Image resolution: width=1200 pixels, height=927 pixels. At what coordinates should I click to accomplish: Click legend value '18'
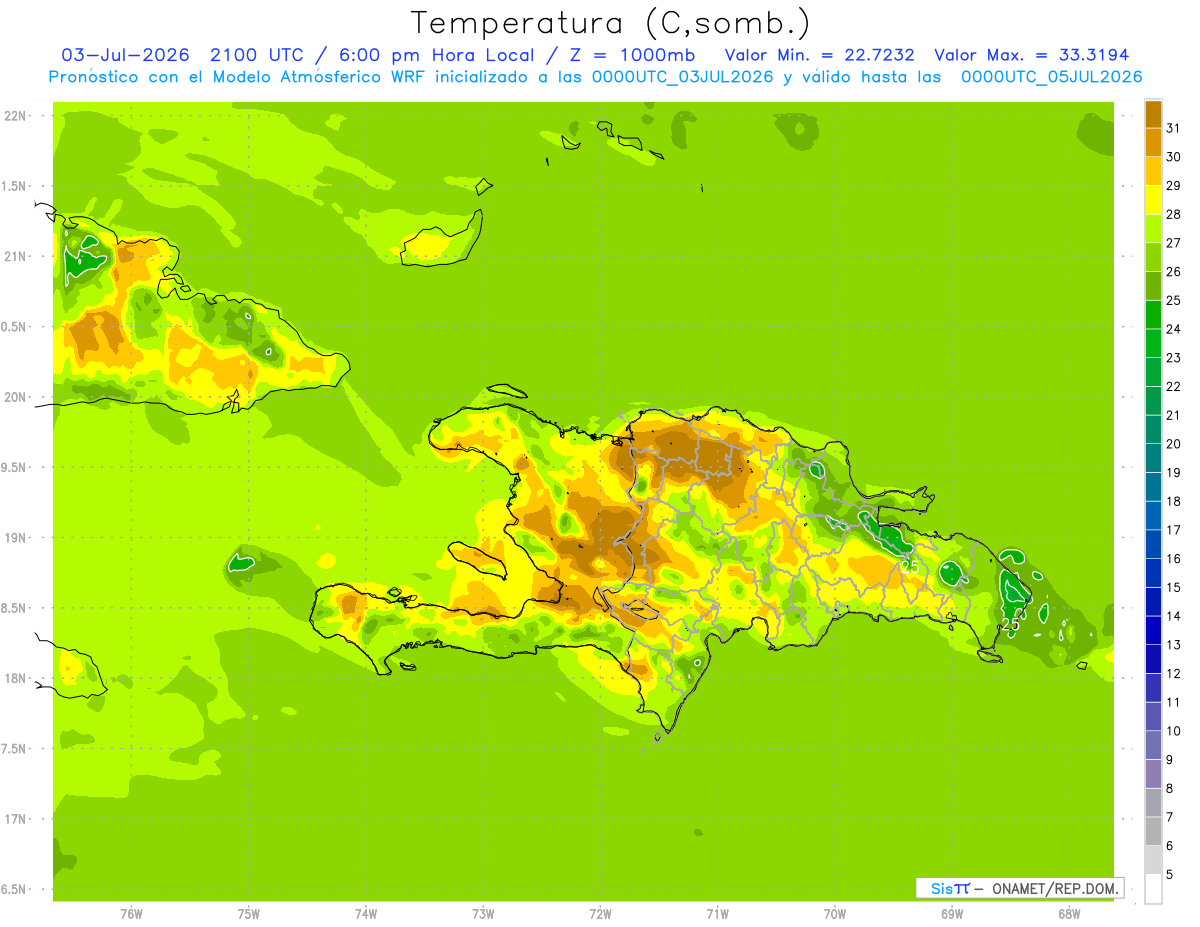(x=1174, y=501)
